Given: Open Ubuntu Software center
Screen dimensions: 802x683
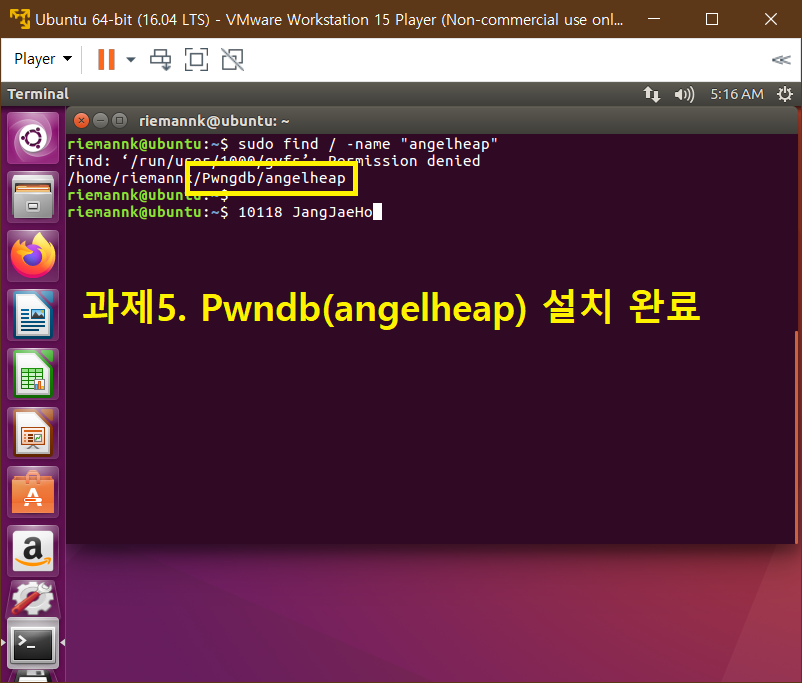Looking at the screenshot, I should point(33,492).
